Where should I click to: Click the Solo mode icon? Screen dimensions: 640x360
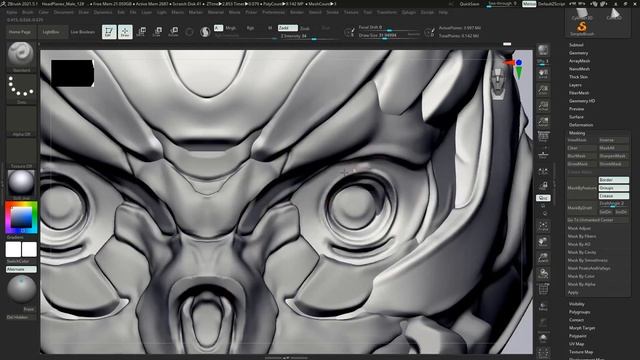[543, 338]
